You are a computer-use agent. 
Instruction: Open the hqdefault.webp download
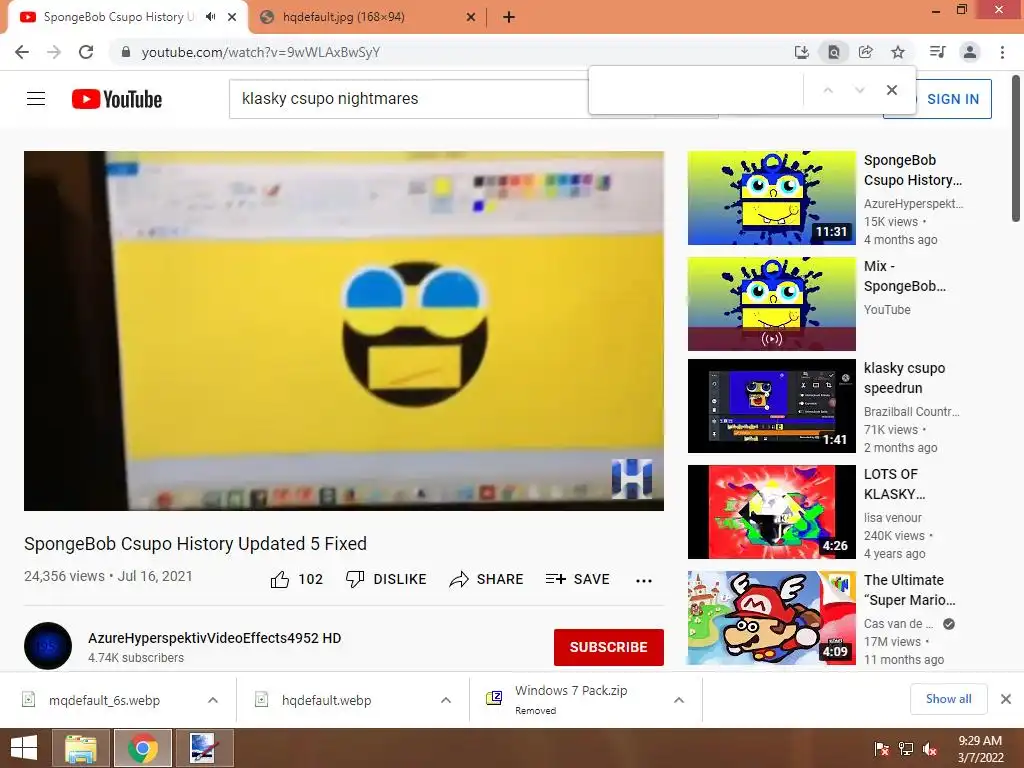327,700
